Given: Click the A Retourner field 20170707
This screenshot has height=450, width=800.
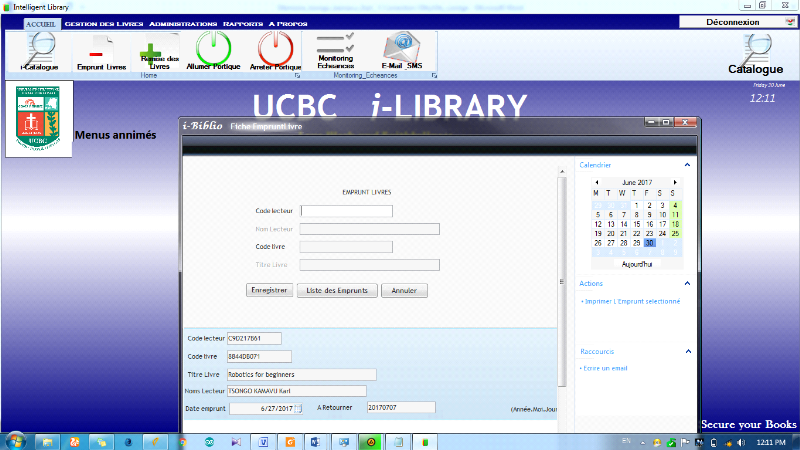Looking at the screenshot, I should [401, 408].
